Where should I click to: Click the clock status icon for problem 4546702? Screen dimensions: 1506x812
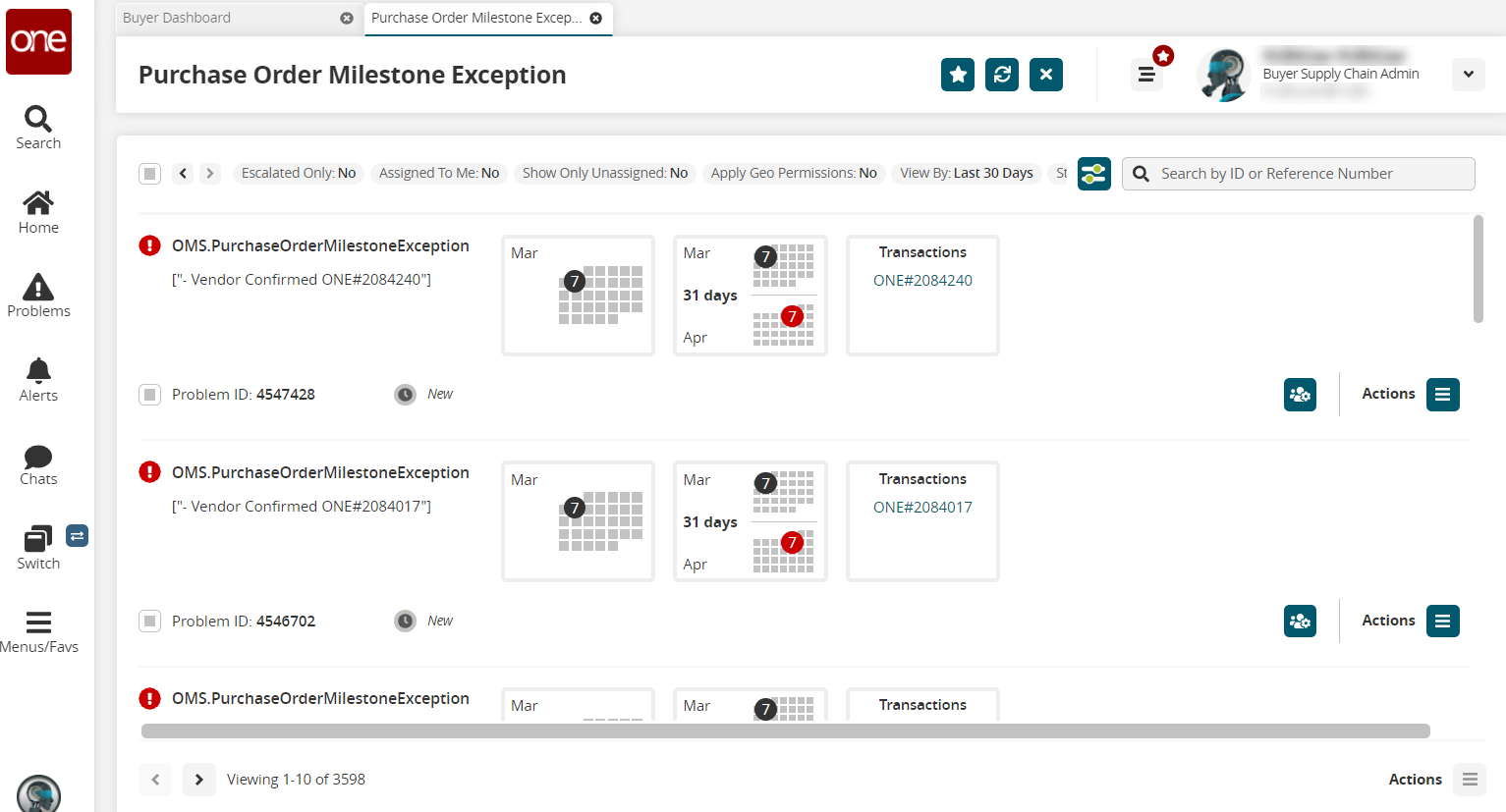(x=405, y=622)
